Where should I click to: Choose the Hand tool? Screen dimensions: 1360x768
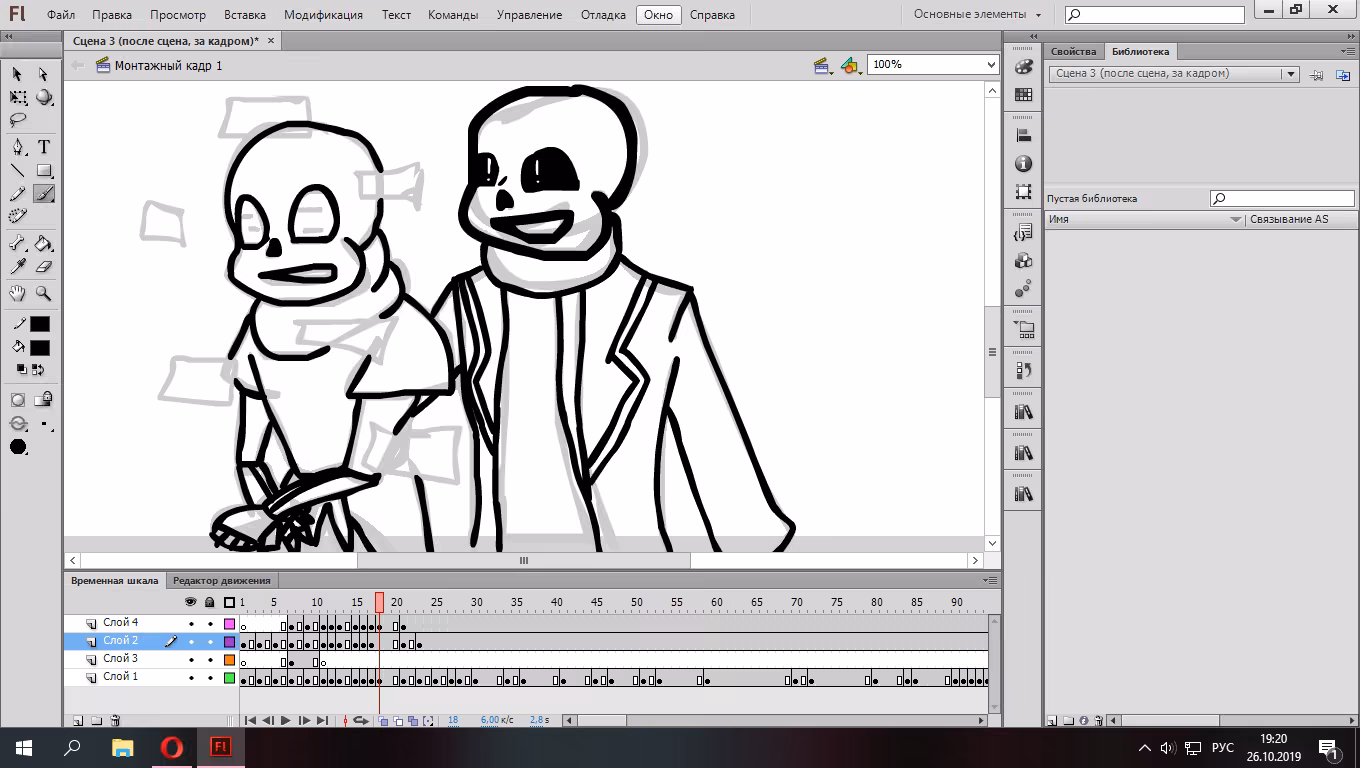[18, 293]
